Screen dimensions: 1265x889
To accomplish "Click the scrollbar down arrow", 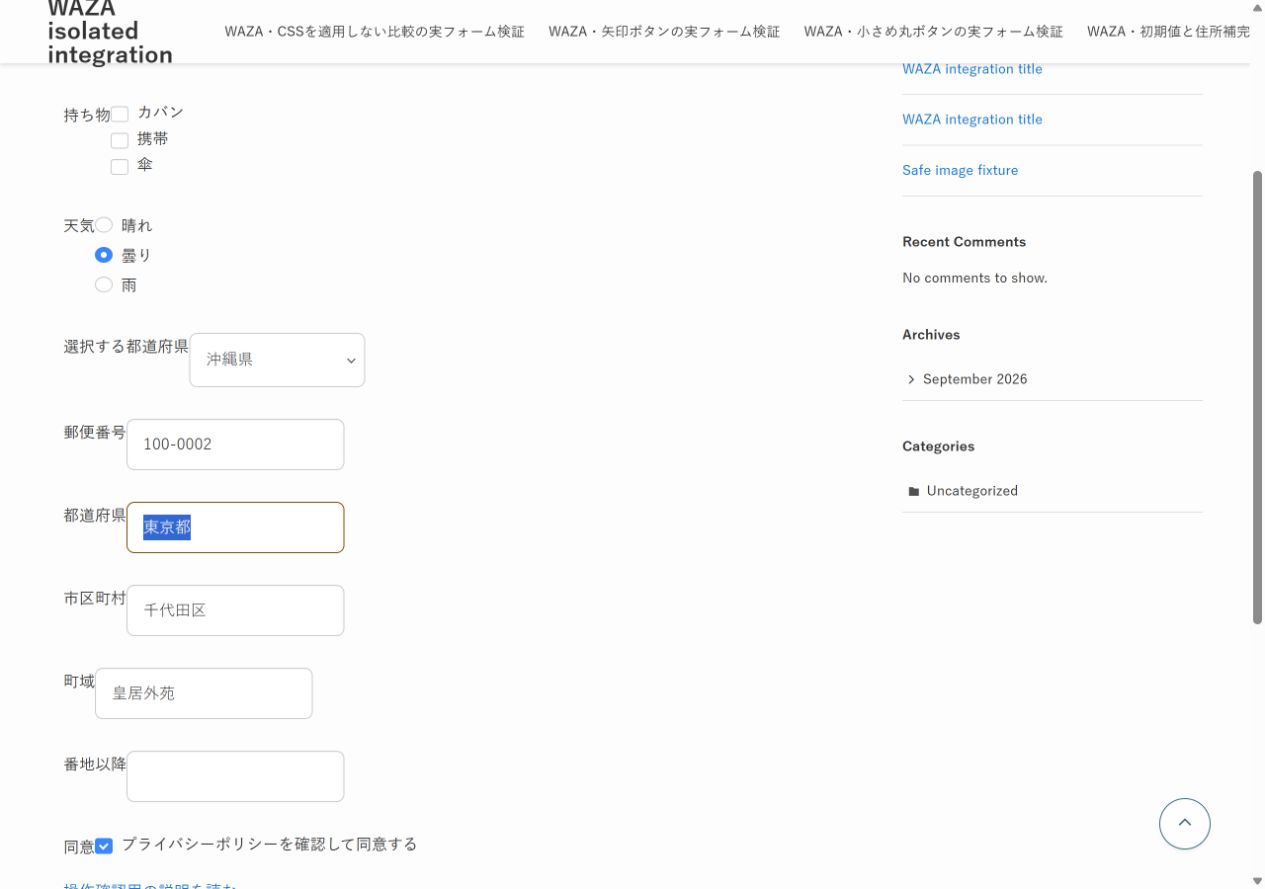I will [1258, 881].
